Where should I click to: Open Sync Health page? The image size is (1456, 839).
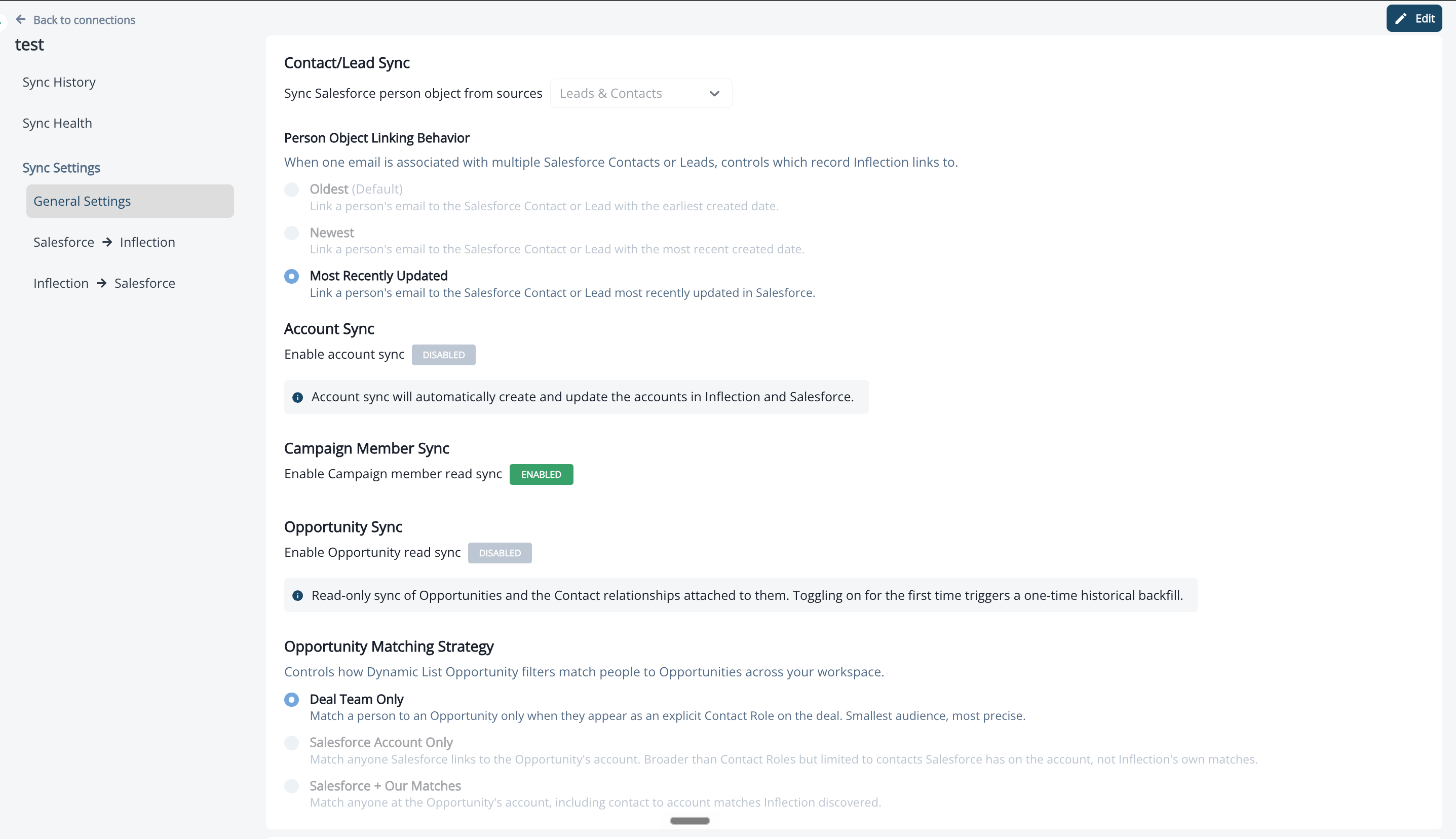pyautogui.click(x=57, y=123)
